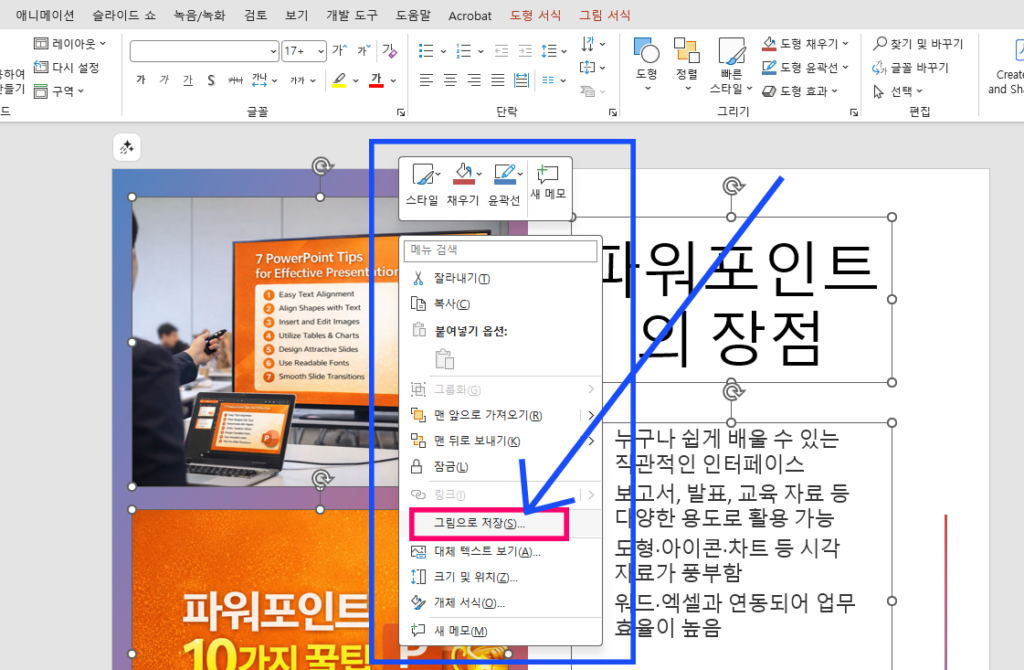Toggle Italic formatting in the font group
1024x670 pixels.
pos(165,80)
